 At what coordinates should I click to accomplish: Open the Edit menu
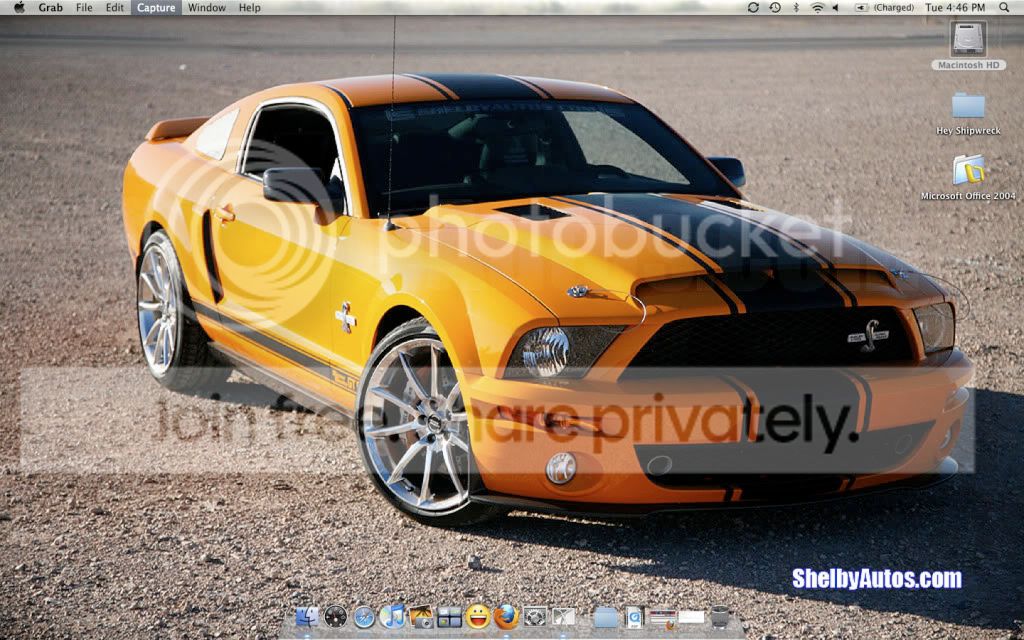click(115, 8)
